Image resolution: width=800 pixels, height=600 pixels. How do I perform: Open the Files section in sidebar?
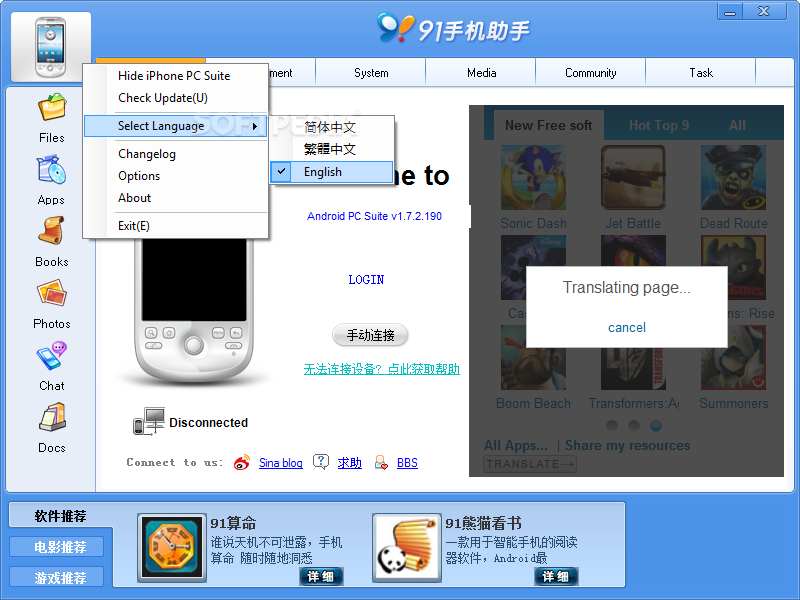pos(52,118)
